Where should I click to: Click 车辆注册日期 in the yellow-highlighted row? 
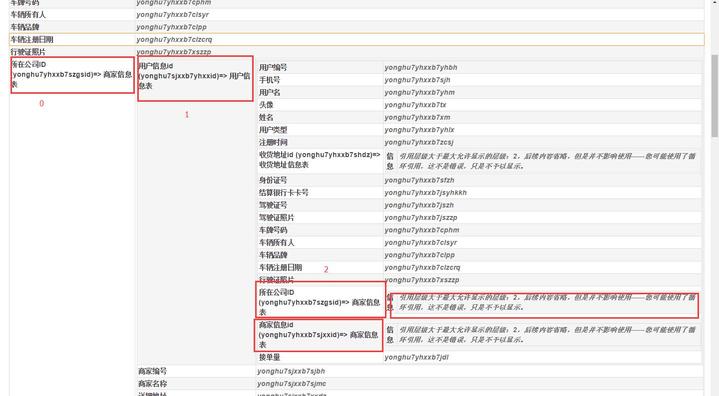32,39
